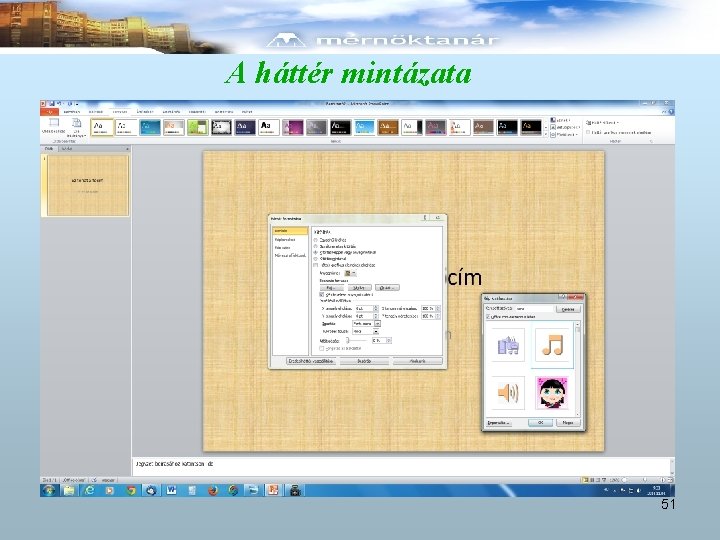Apply the light sky-blue theme thumbnail

click(x=364, y=127)
